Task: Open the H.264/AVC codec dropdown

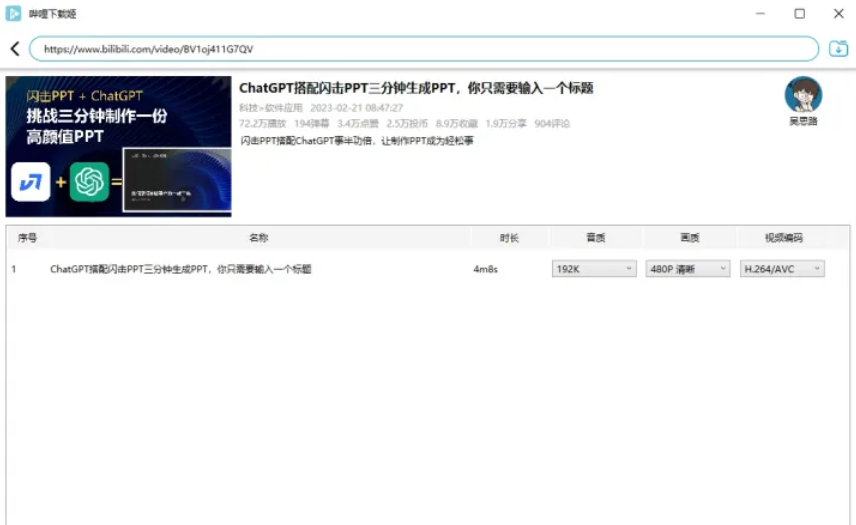Action: (782, 269)
